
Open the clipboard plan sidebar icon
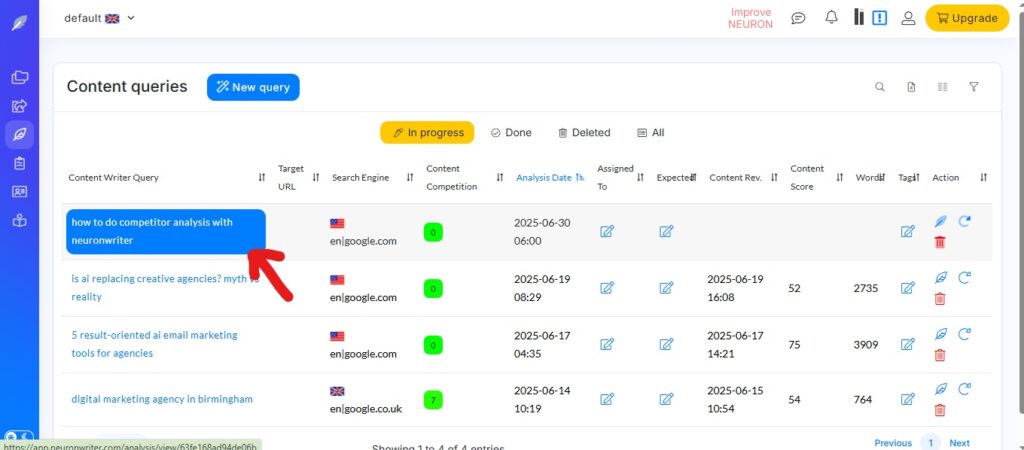[x=20, y=163]
